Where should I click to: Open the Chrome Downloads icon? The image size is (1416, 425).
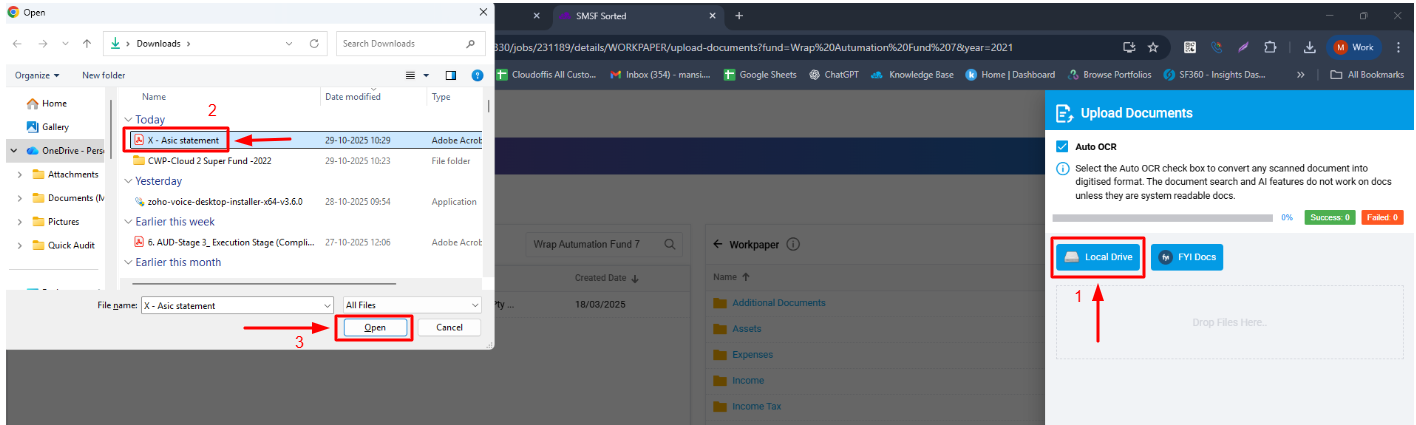tap(1310, 46)
